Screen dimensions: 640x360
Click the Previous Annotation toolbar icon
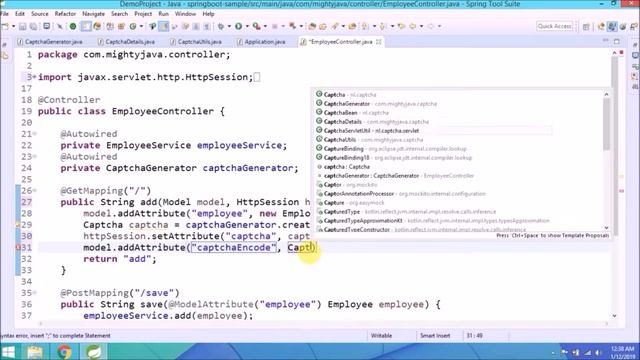[383, 26]
